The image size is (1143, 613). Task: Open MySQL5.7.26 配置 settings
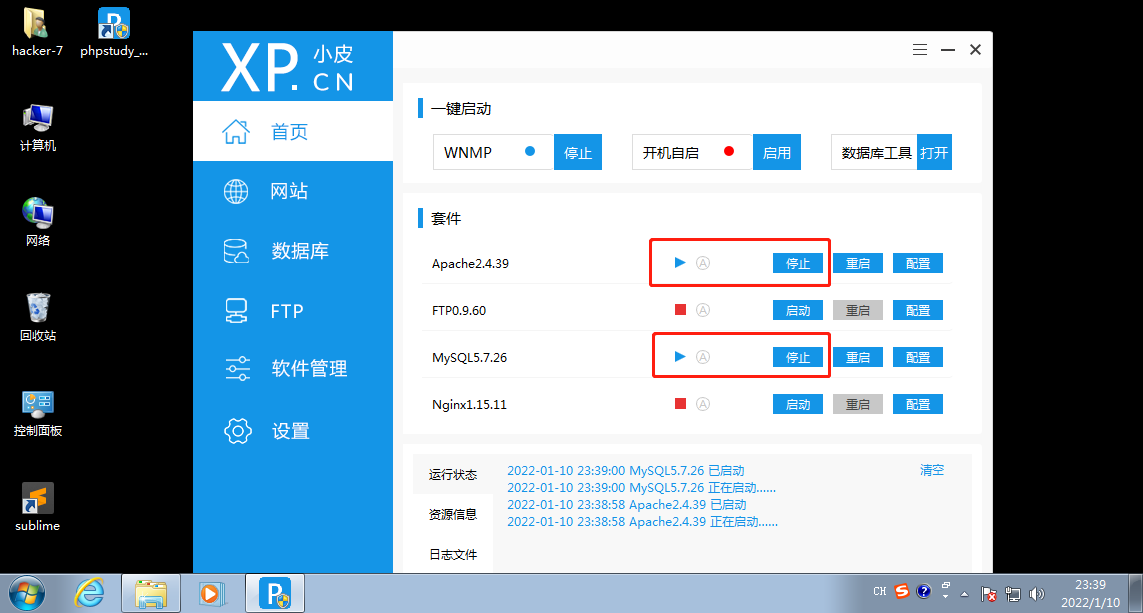tap(918, 357)
